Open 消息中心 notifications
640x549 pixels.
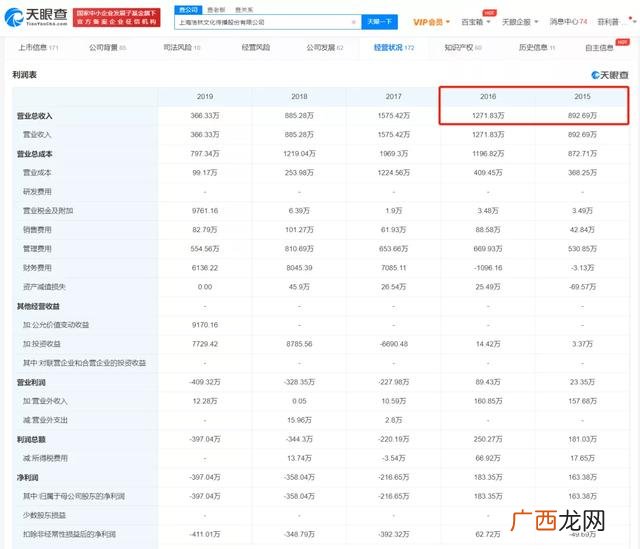tap(568, 22)
